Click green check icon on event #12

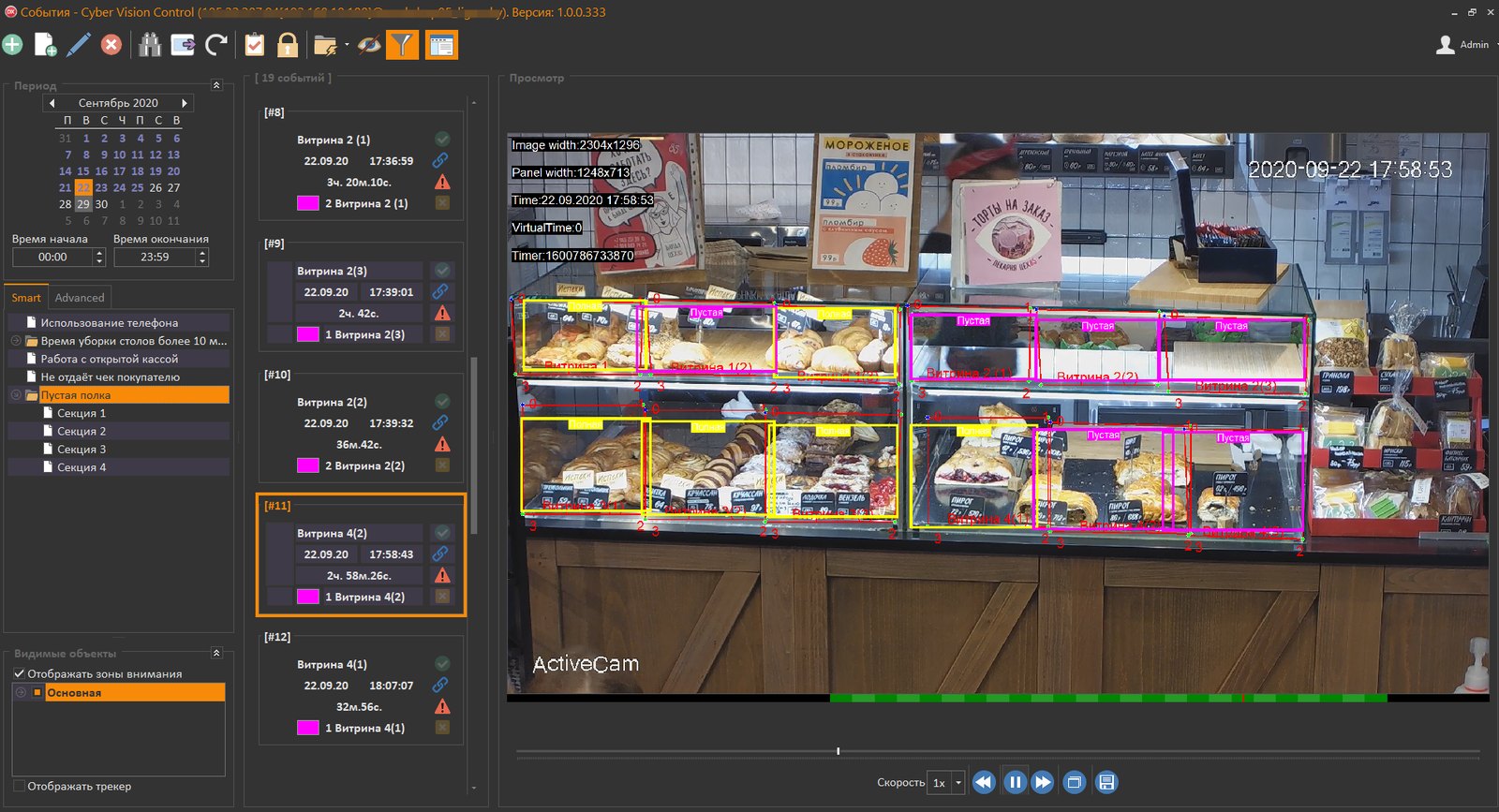442,664
